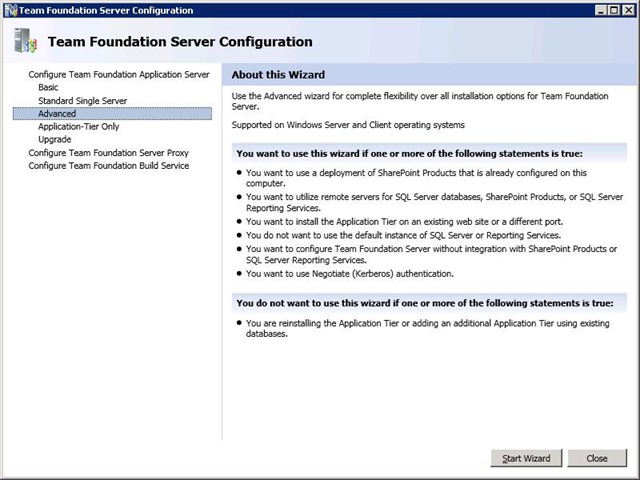Screen dimensions: 640x480
Task: Click the Start Wizard button
Action: point(526,458)
